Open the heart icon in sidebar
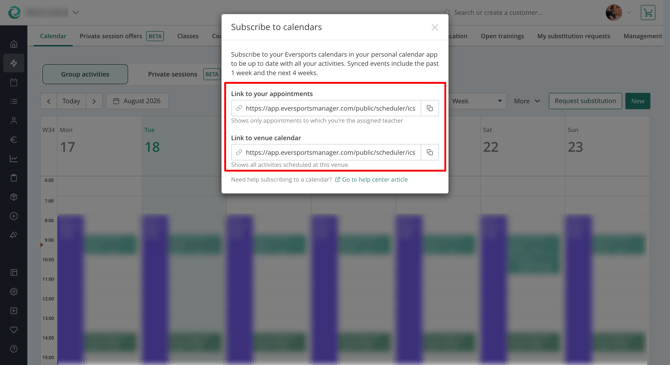 click(14, 330)
